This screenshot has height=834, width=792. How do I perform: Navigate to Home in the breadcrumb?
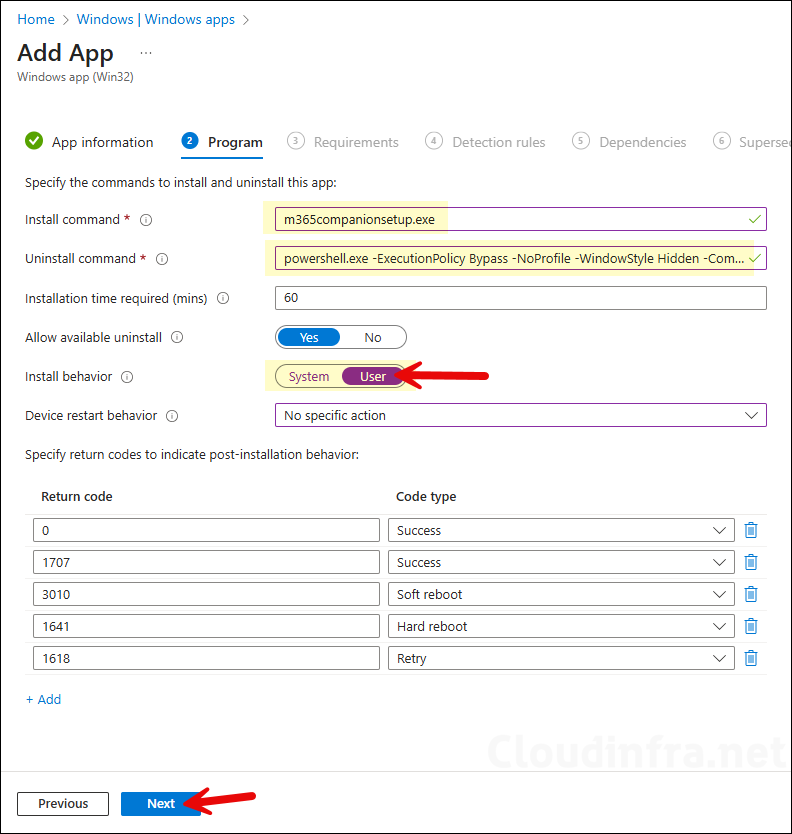coord(36,19)
